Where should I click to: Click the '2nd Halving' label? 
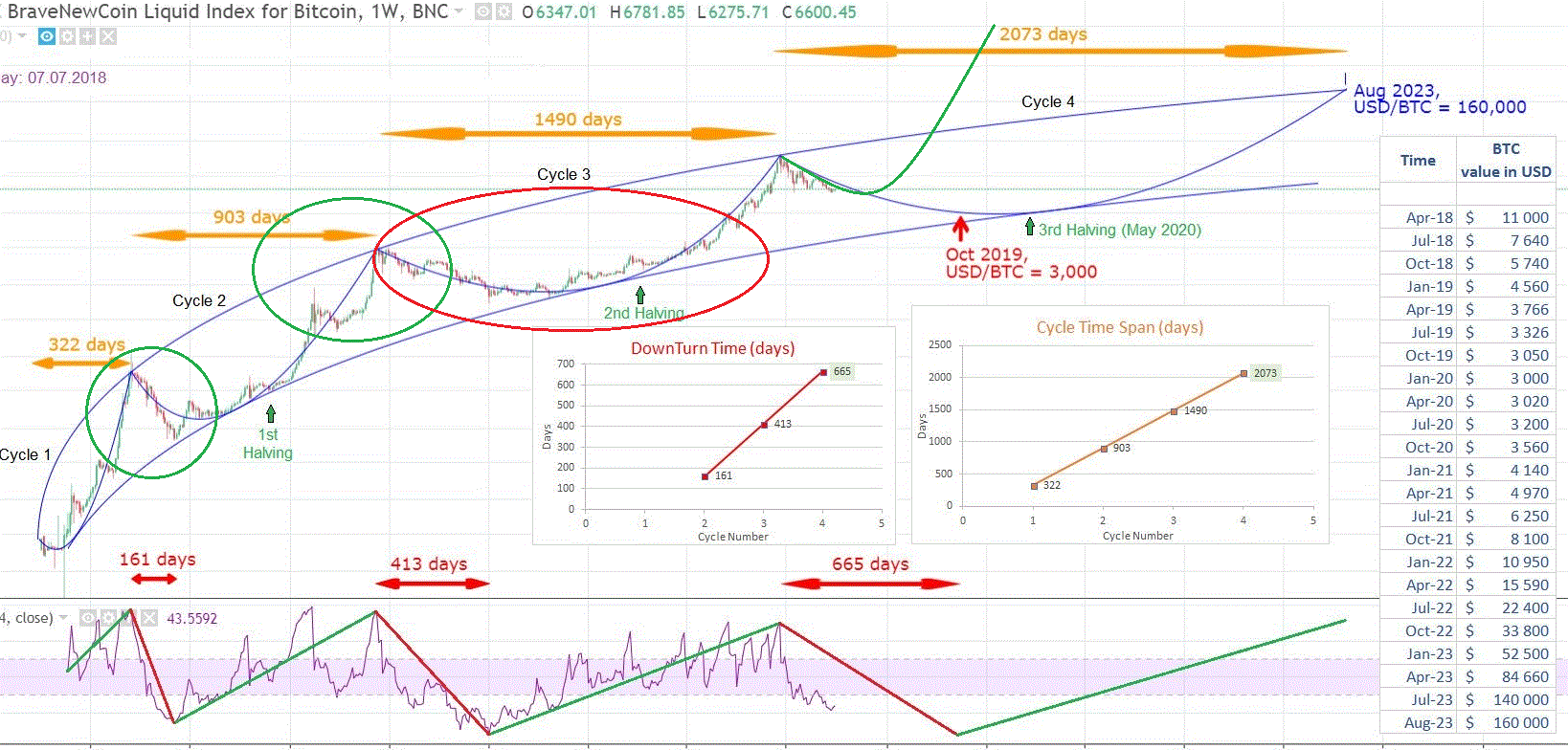[x=643, y=314]
